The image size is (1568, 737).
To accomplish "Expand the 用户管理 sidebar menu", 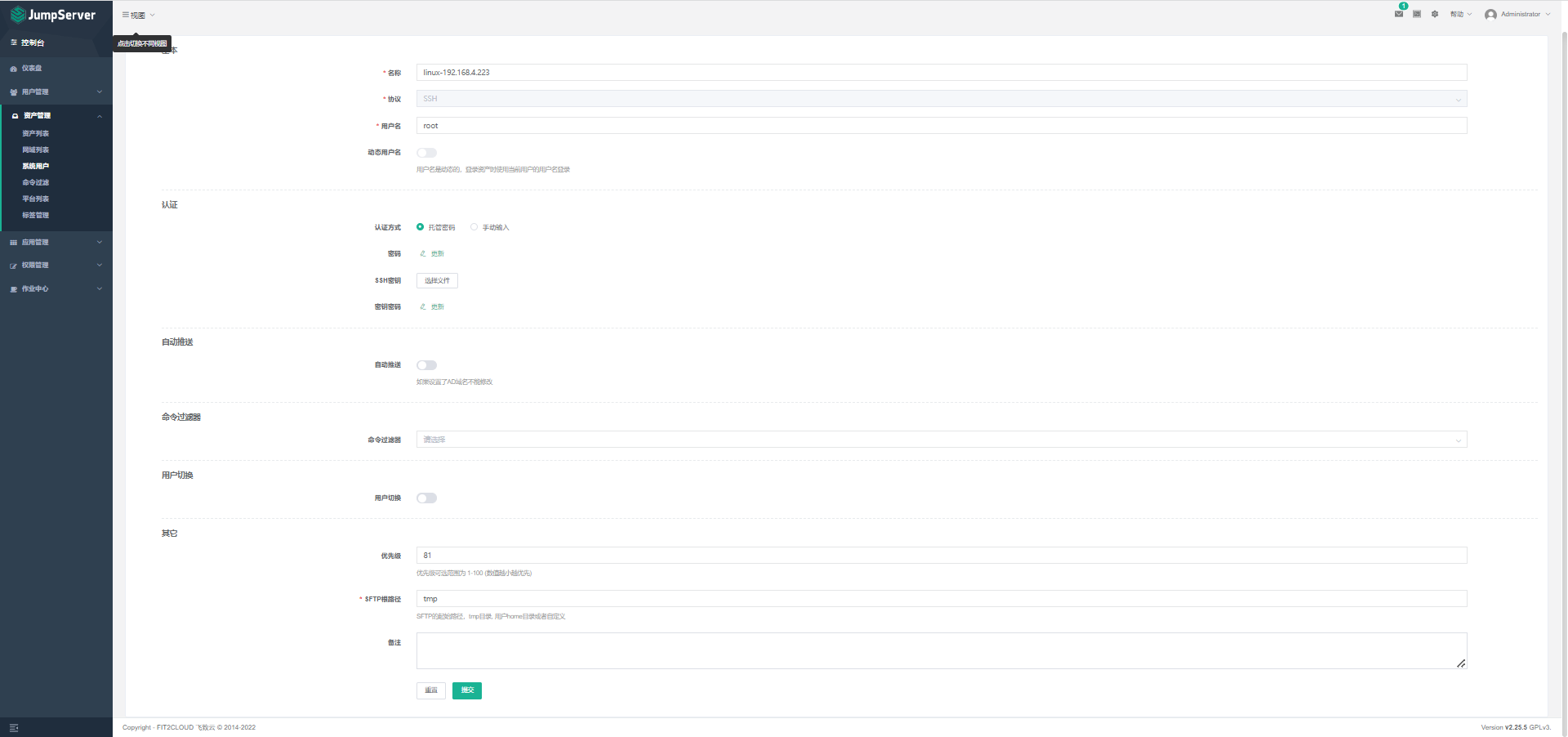I will pos(100,92).
